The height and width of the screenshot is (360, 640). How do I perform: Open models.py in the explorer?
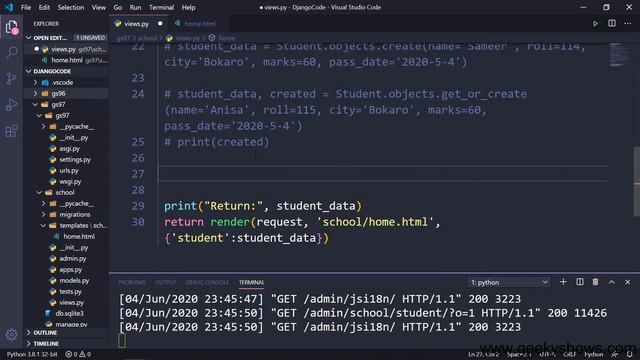74,280
